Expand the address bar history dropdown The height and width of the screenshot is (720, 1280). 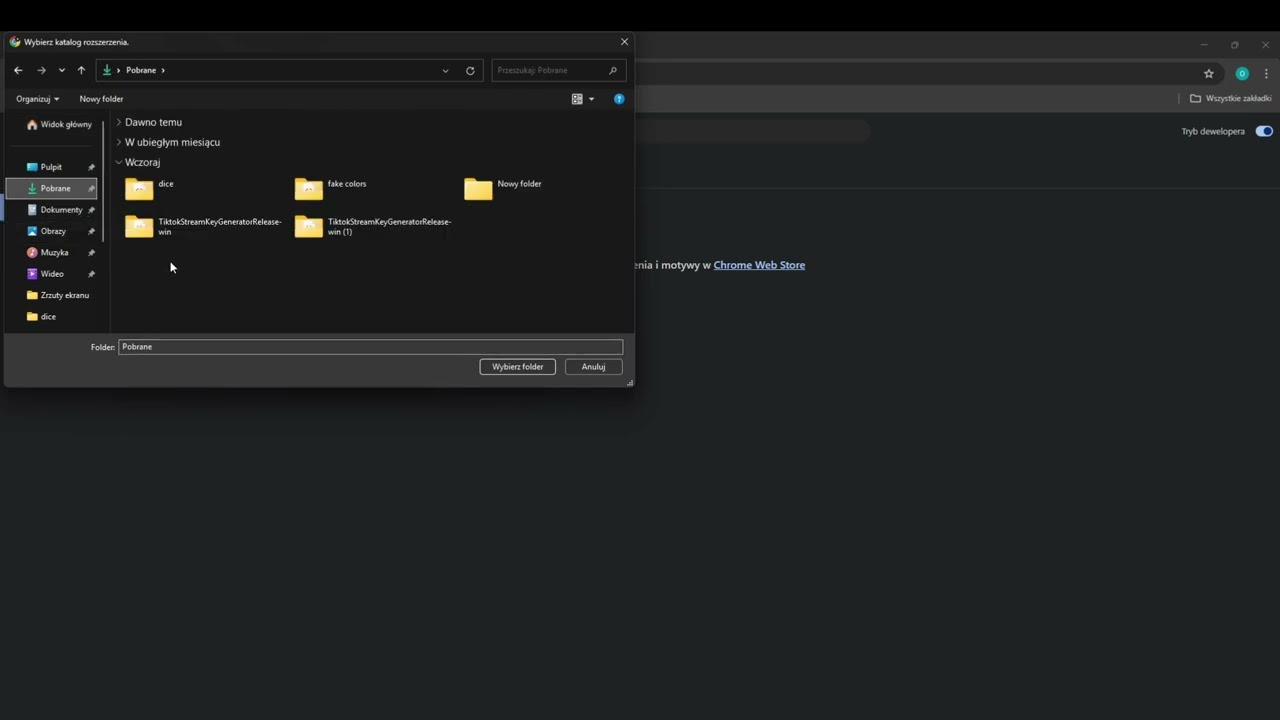click(x=445, y=70)
